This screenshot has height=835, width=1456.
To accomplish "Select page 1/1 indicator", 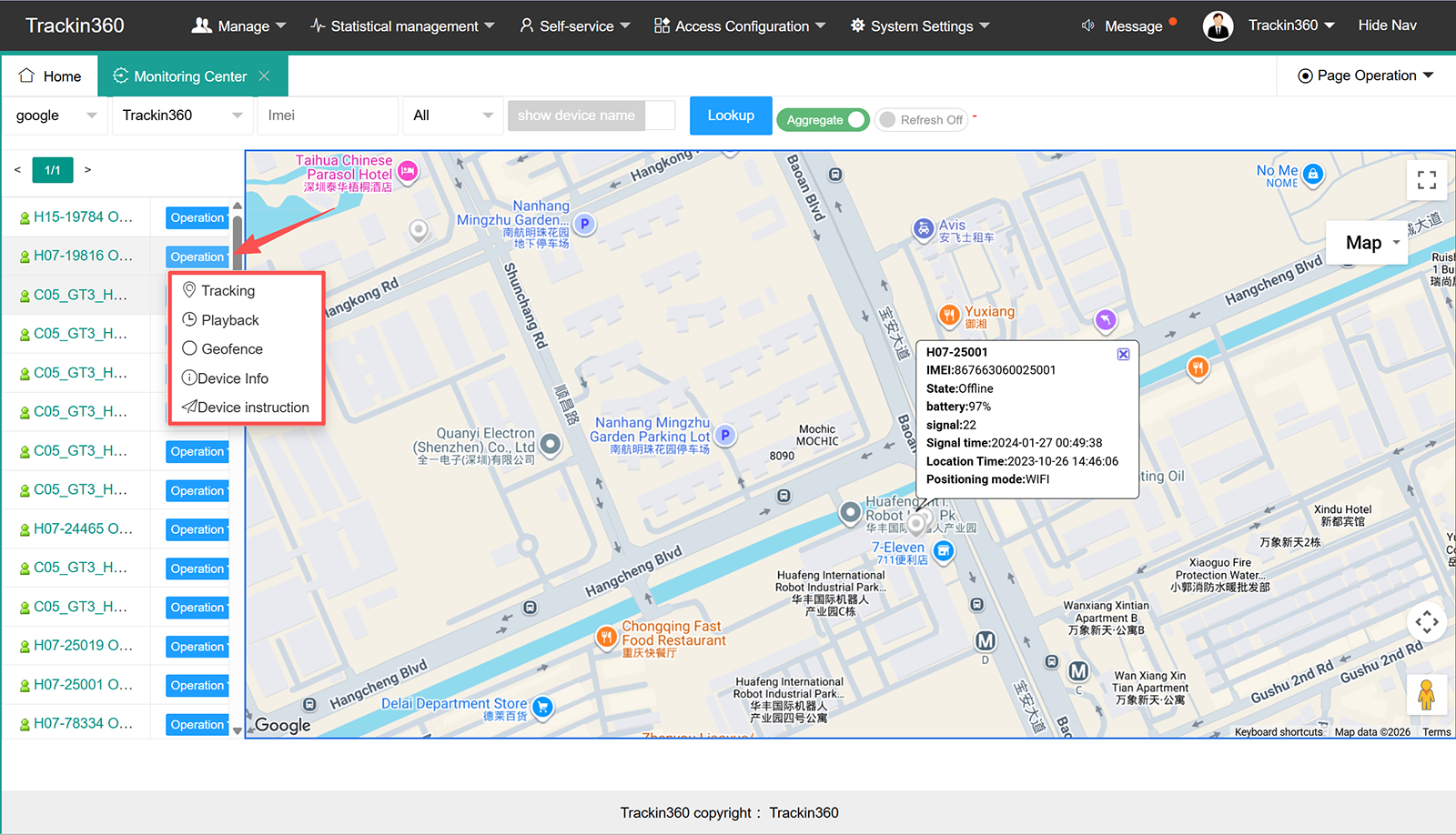I will [53, 170].
